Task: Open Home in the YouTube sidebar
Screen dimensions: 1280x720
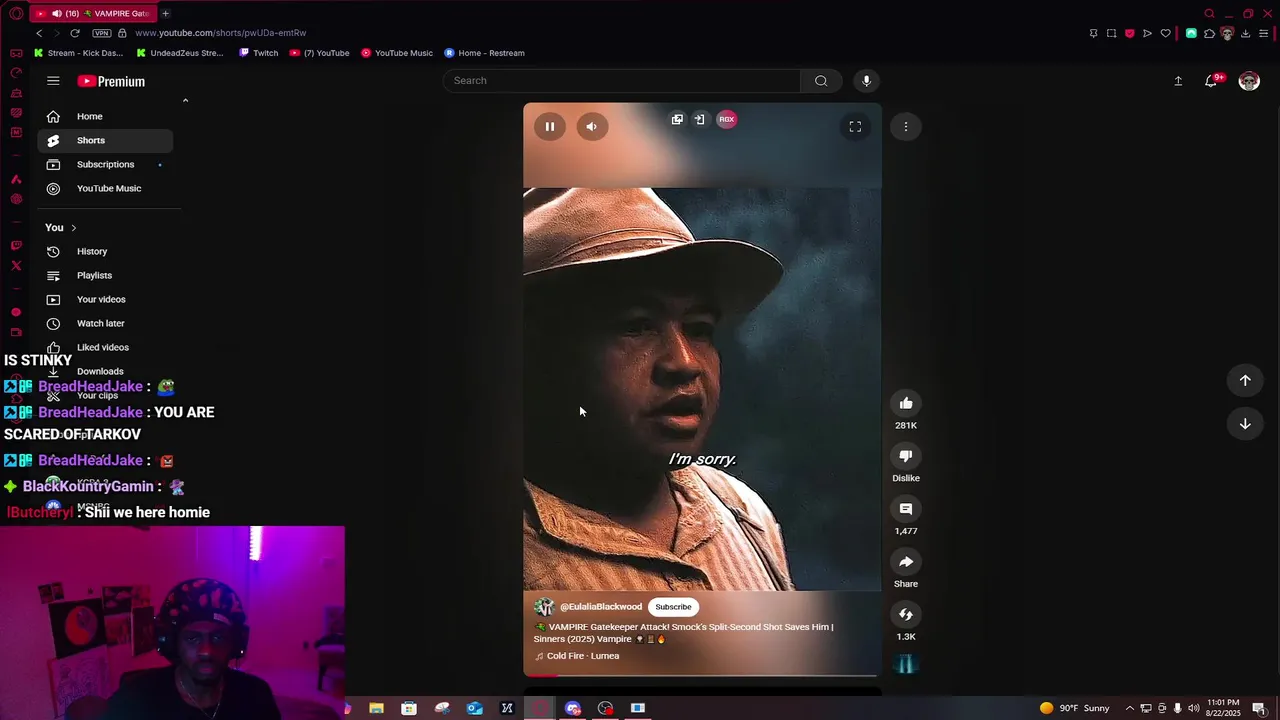Action: [105, 116]
